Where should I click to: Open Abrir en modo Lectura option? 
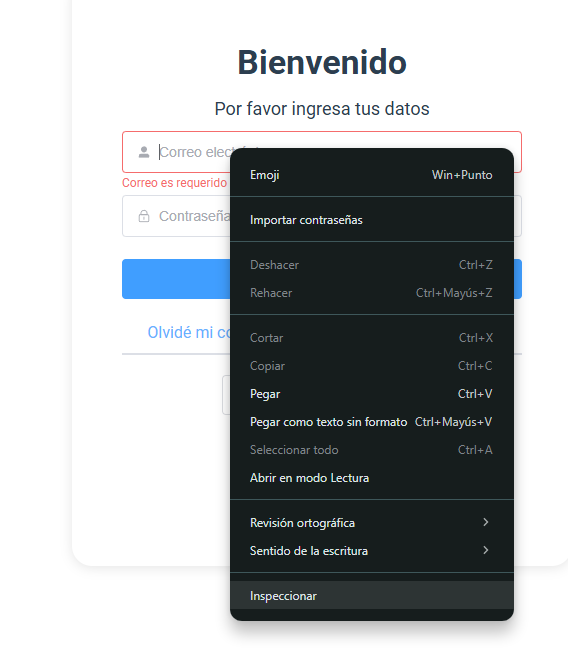tap(372, 478)
